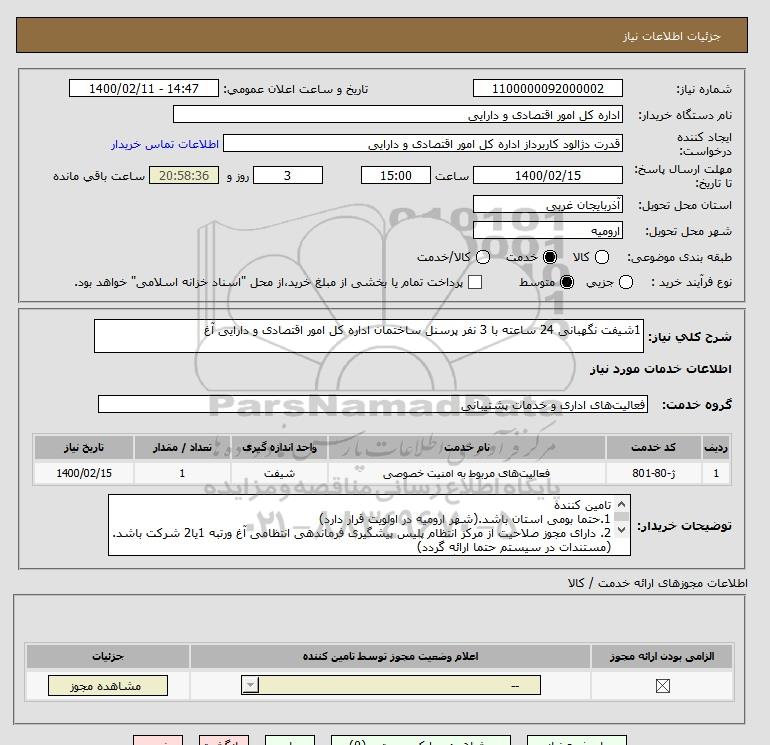
Task: Open the اطلاعات تماس خریدار link
Action: click(x=165, y=144)
